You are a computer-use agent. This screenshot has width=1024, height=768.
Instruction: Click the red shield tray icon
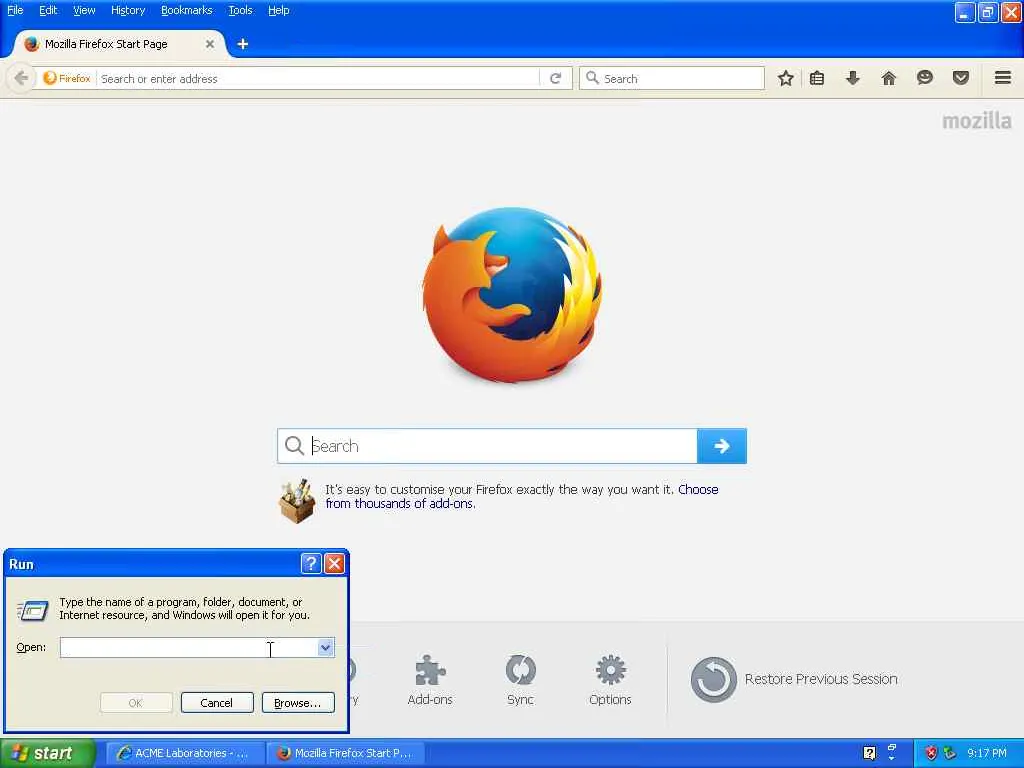click(x=931, y=753)
